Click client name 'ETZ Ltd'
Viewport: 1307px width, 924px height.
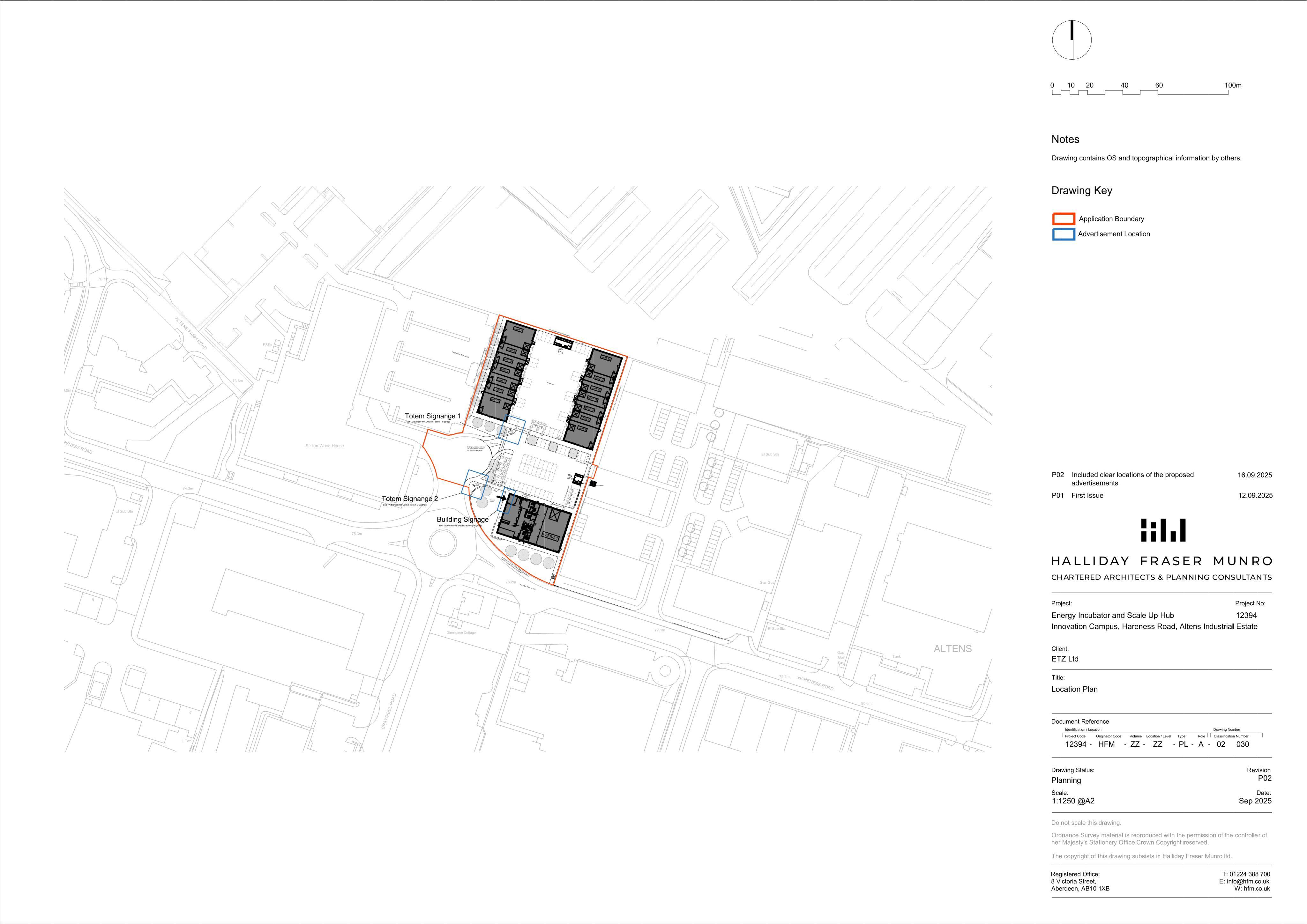1064,659
